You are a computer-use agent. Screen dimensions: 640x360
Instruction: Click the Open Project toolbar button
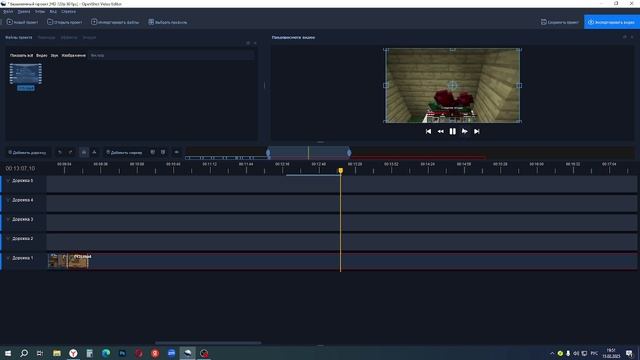click(x=64, y=22)
